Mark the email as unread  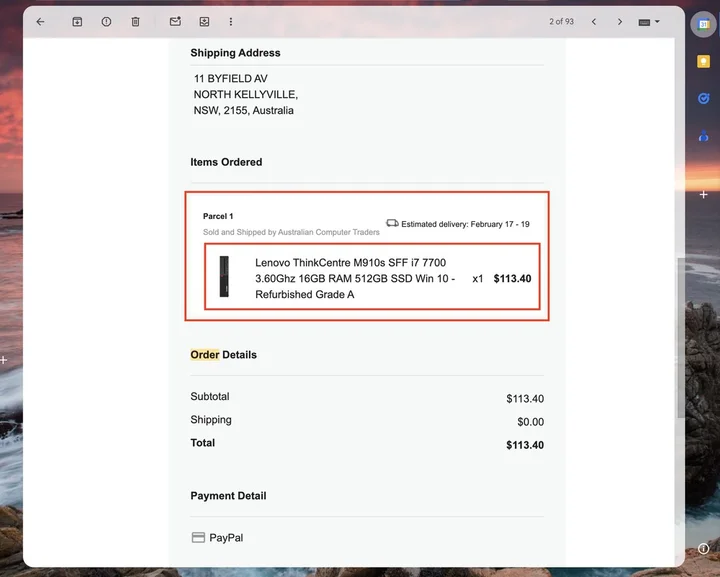[175, 22]
